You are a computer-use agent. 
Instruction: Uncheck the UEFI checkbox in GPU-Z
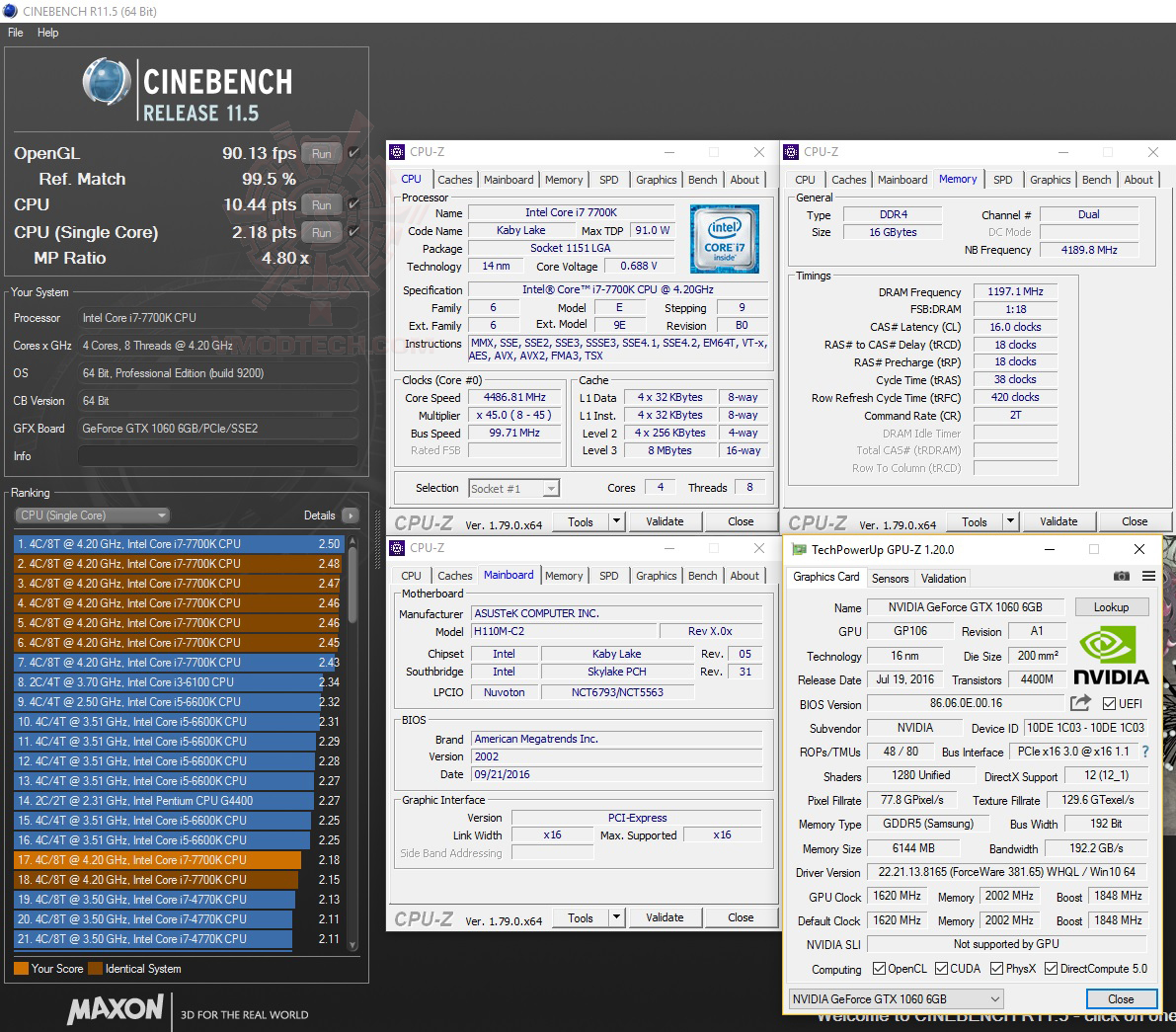pos(1108,703)
